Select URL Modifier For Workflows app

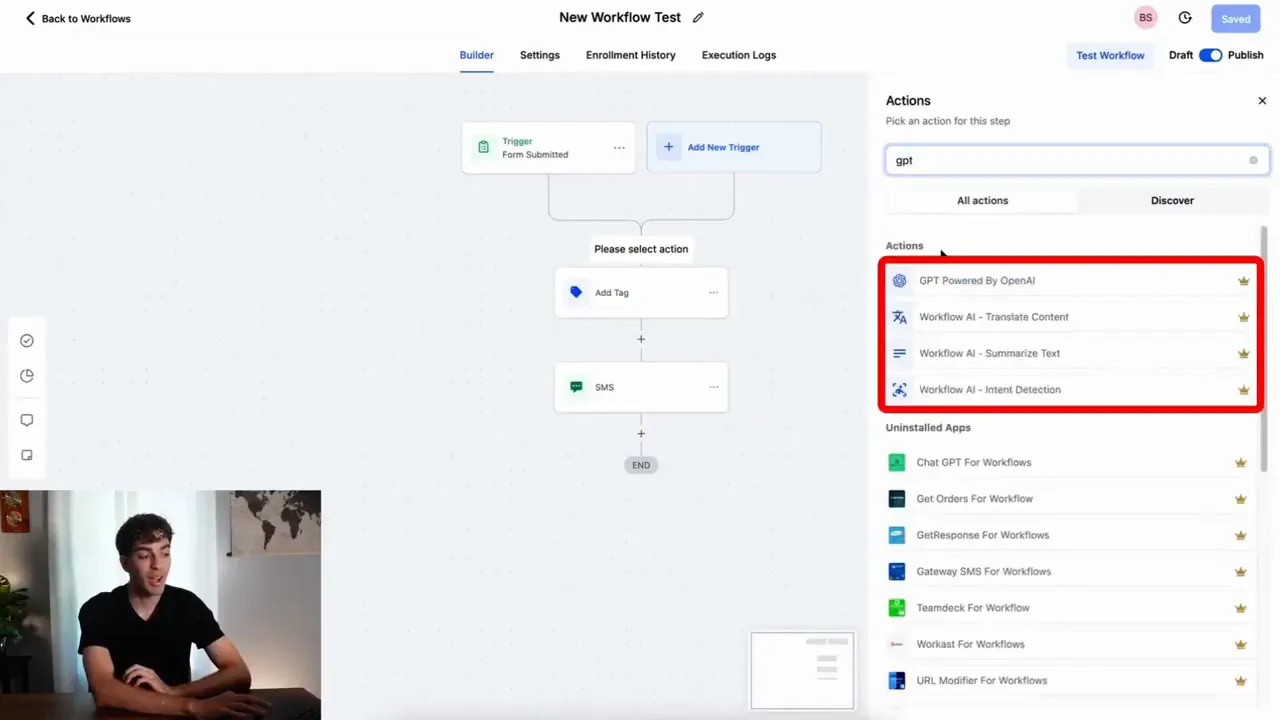(x=1069, y=681)
